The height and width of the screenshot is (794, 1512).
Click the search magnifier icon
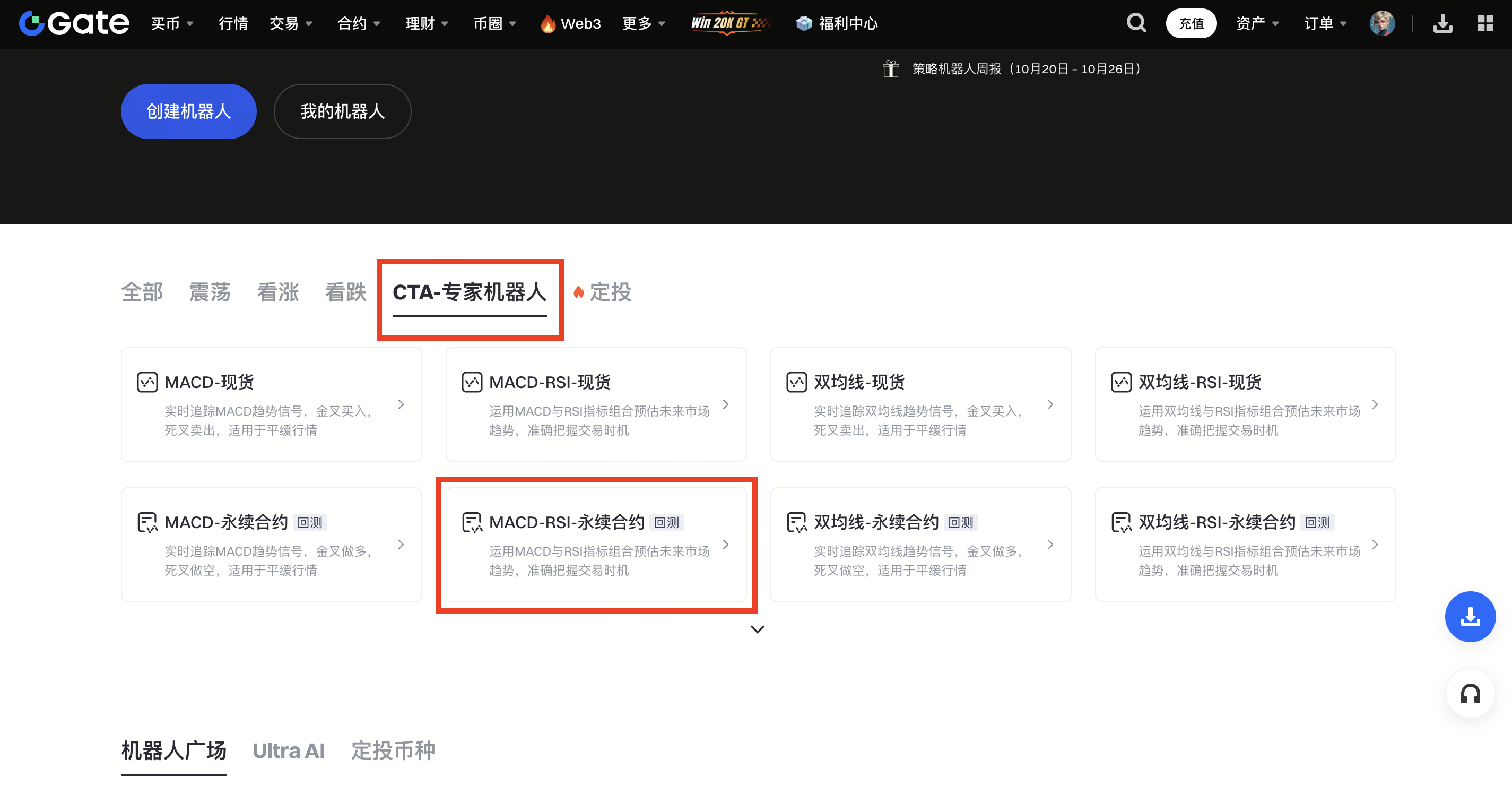[x=1136, y=23]
